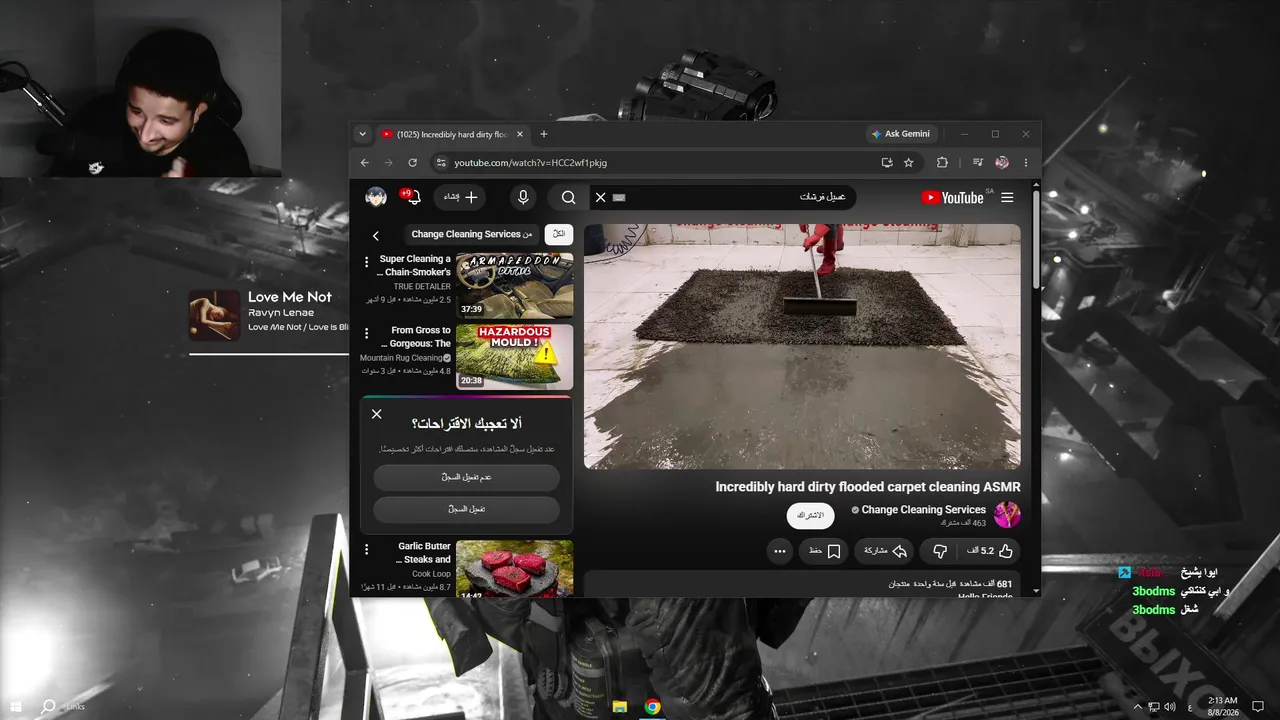Click the Ask Gemini button

pos(901,134)
